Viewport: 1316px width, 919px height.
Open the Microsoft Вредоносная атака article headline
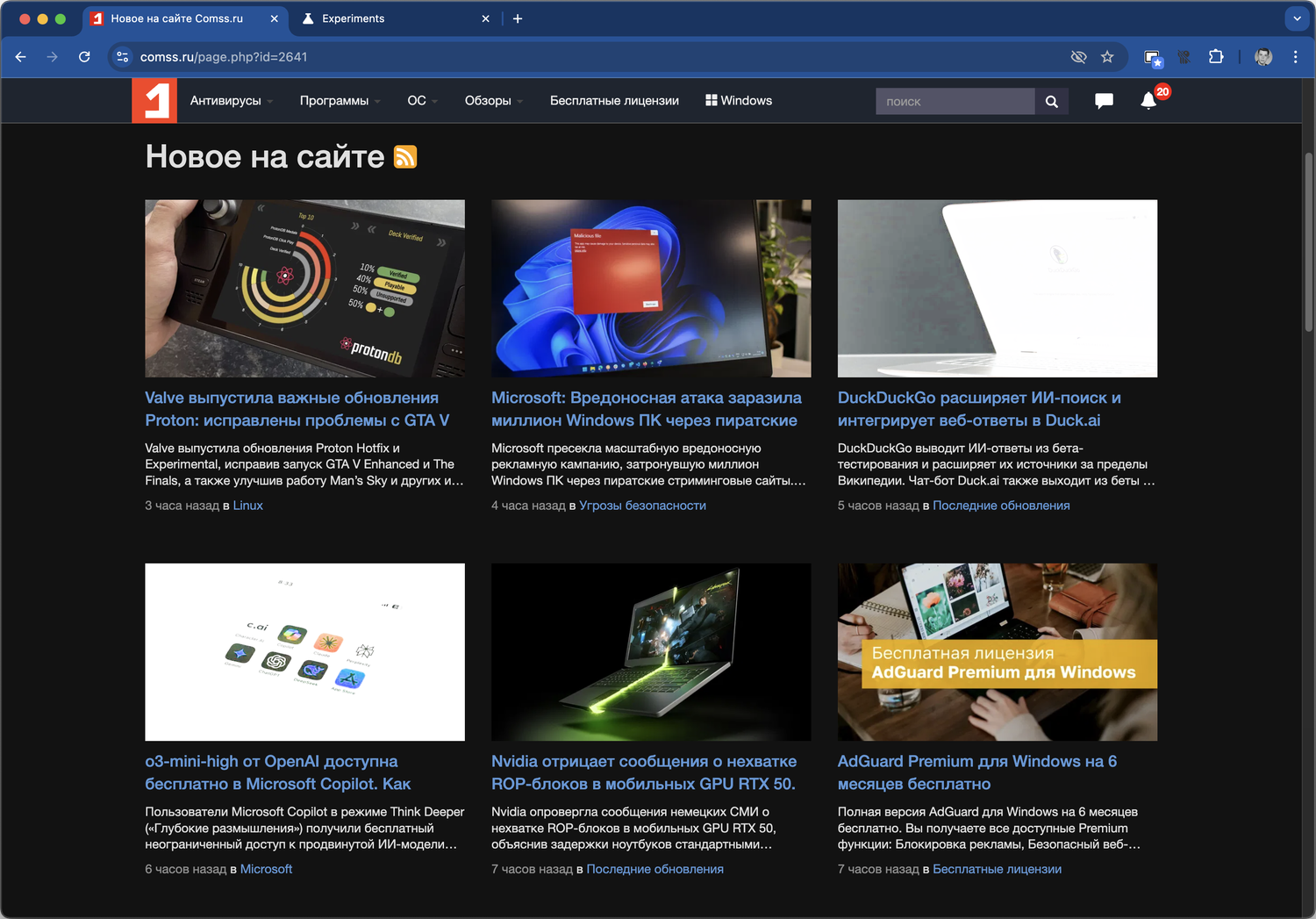click(647, 409)
